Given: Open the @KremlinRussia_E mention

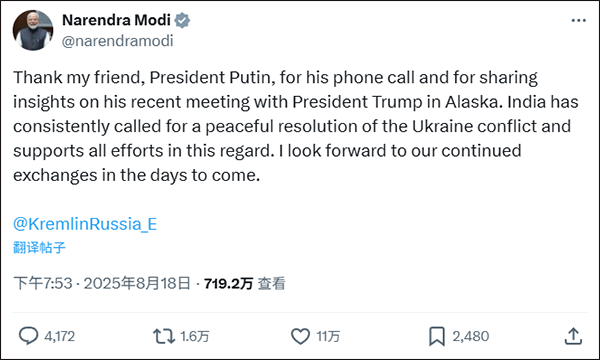Looking at the screenshot, I should pos(85,224).
